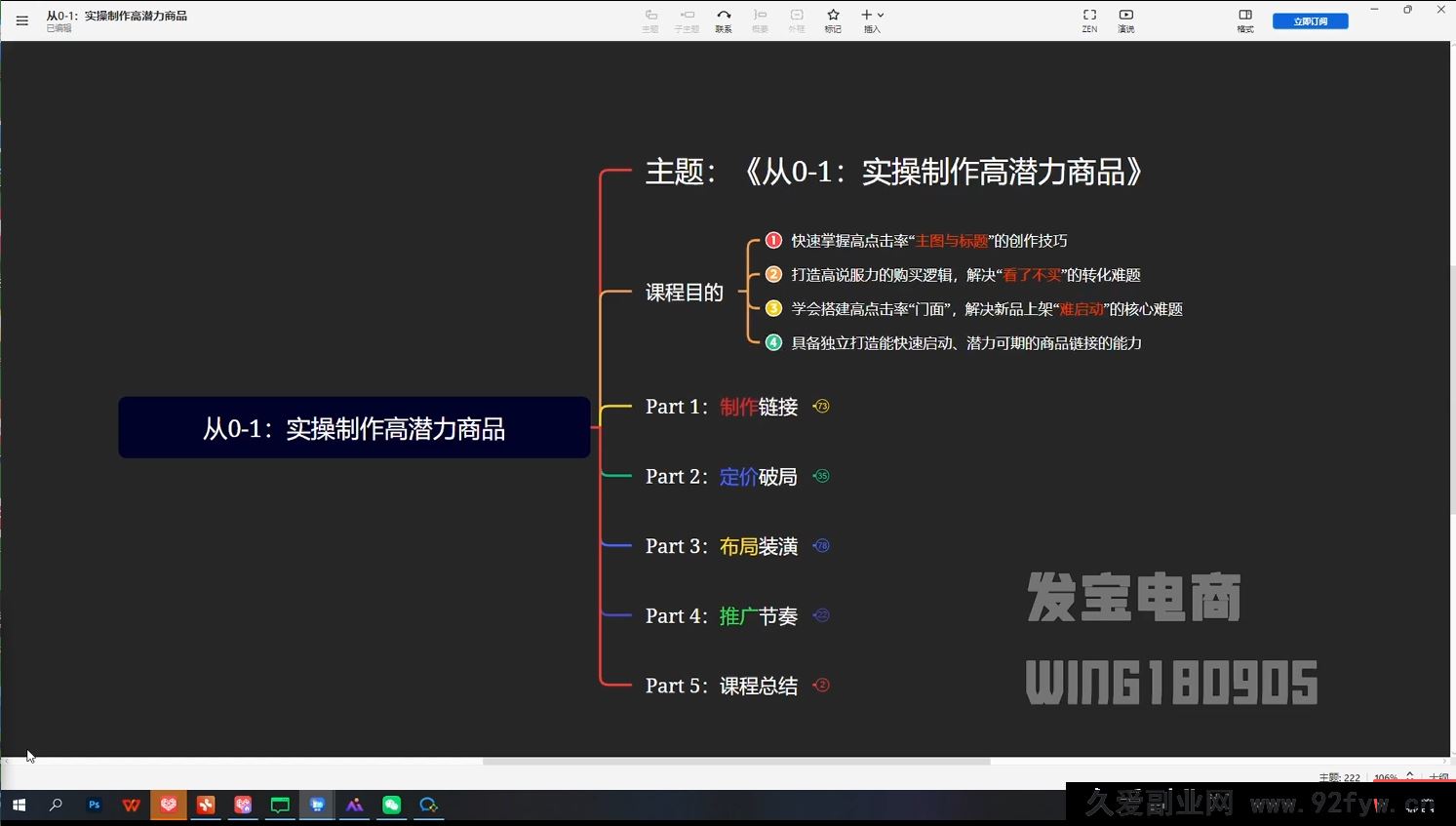Viewport: 1456px width, 826px height.
Task: Click the 主题: 222 topic counter
Action: [x=1340, y=777]
